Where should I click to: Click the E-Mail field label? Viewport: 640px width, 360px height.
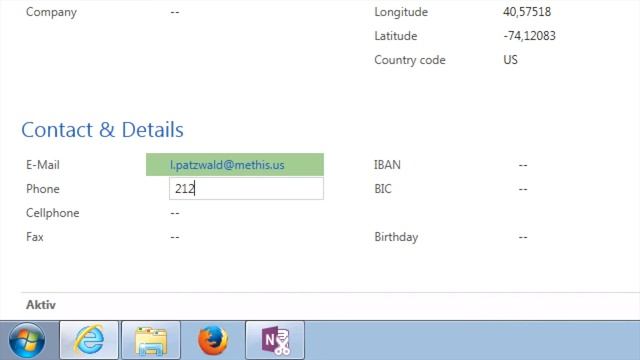coord(43,165)
